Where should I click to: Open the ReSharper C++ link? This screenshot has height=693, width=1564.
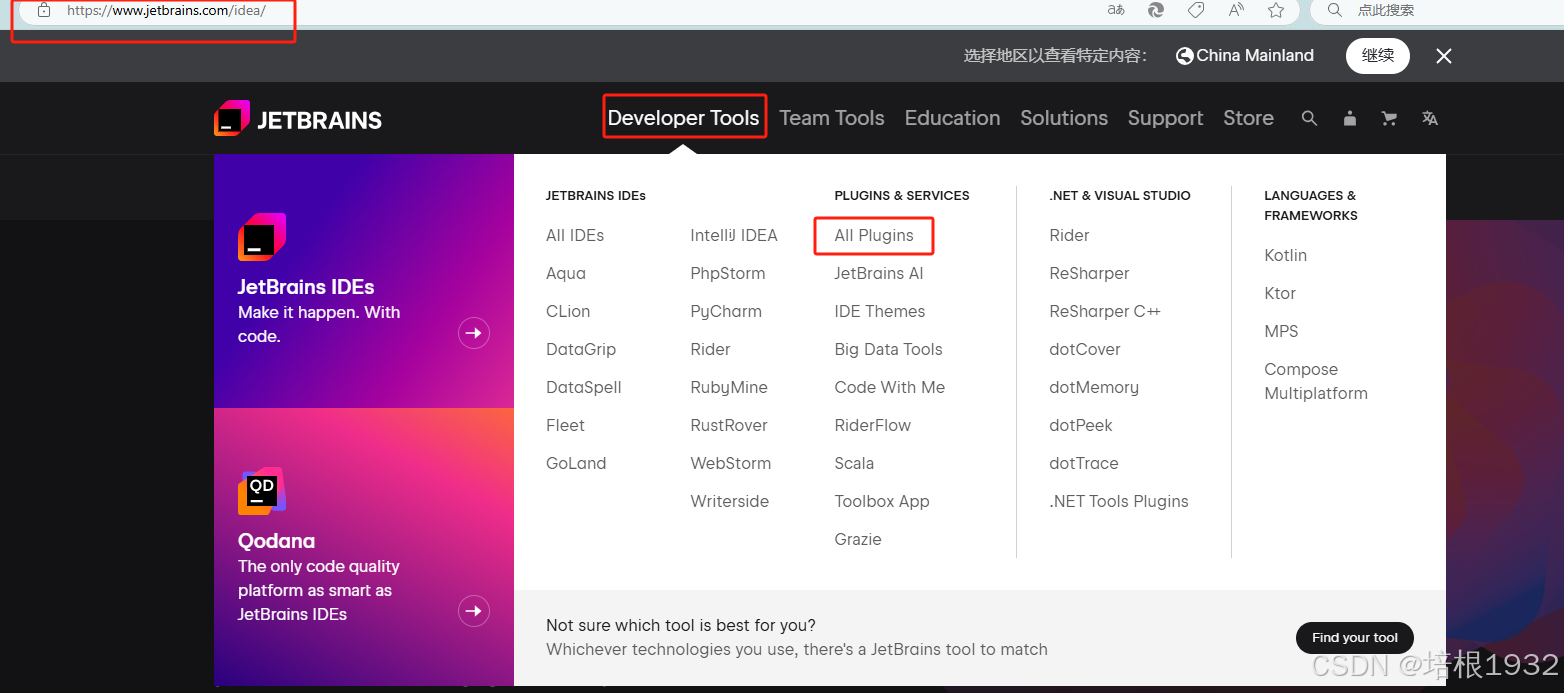click(x=1105, y=312)
